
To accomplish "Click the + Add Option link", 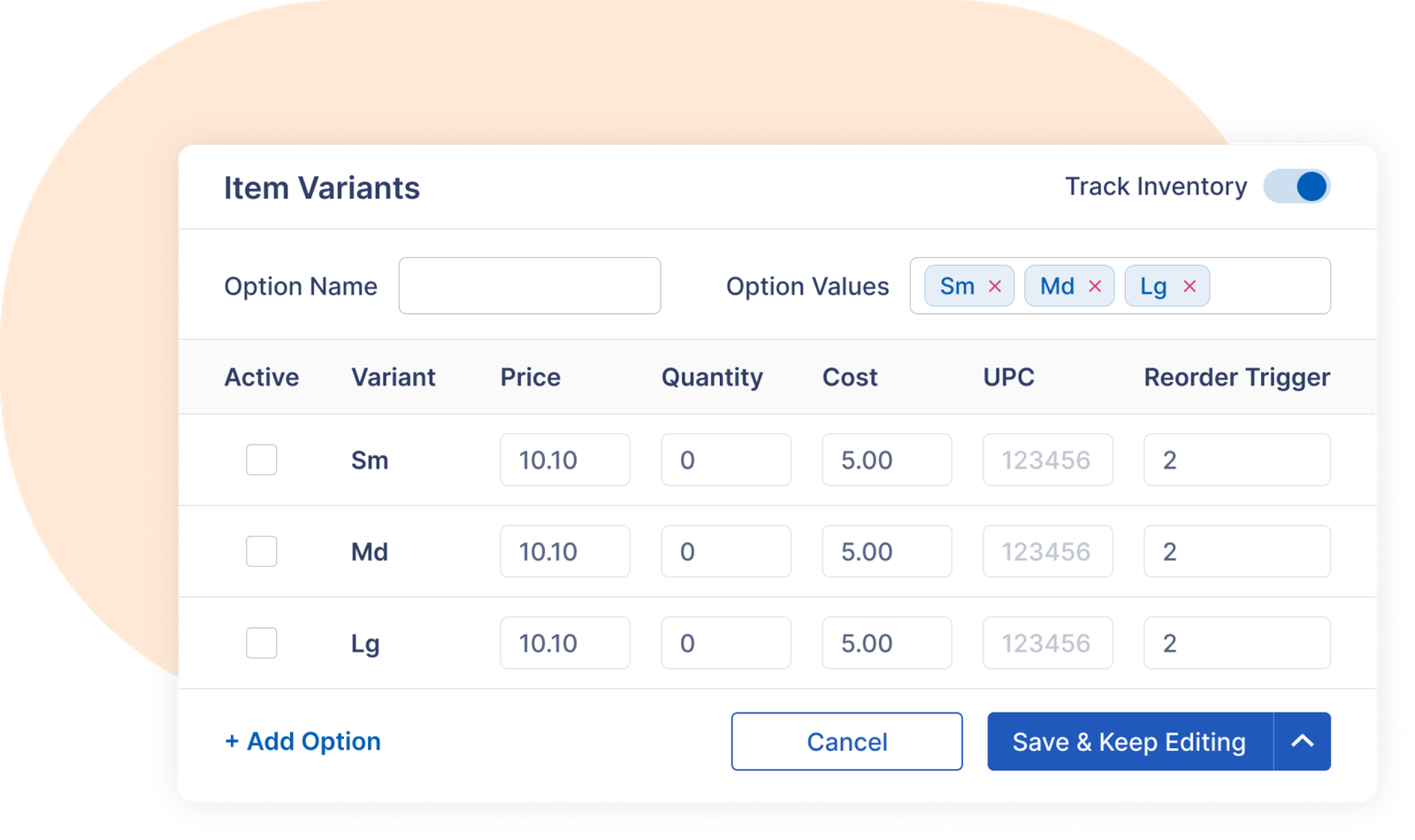I will (303, 742).
